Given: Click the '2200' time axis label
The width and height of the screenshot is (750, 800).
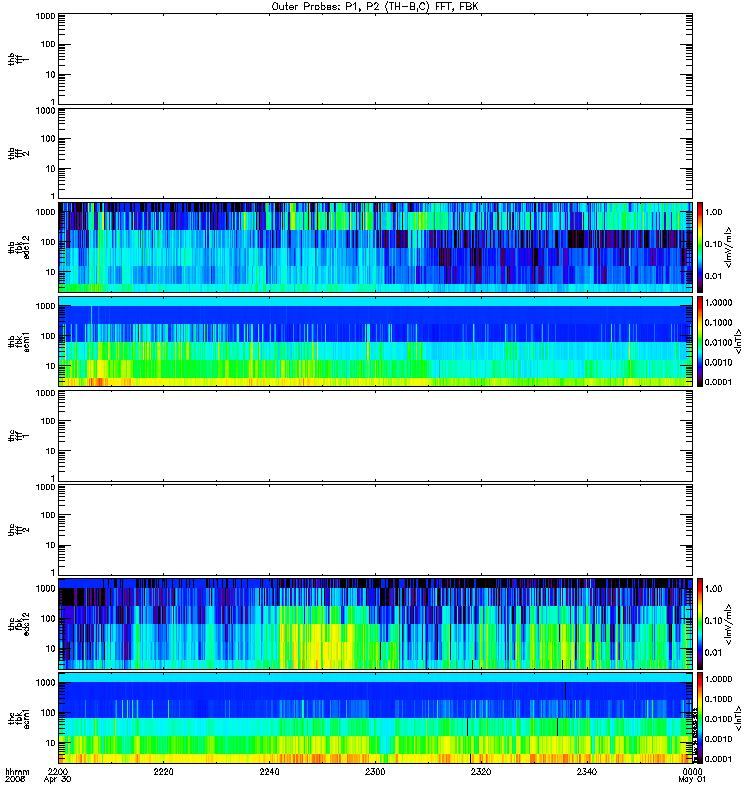Looking at the screenshot, I should (x=58, y=771).
